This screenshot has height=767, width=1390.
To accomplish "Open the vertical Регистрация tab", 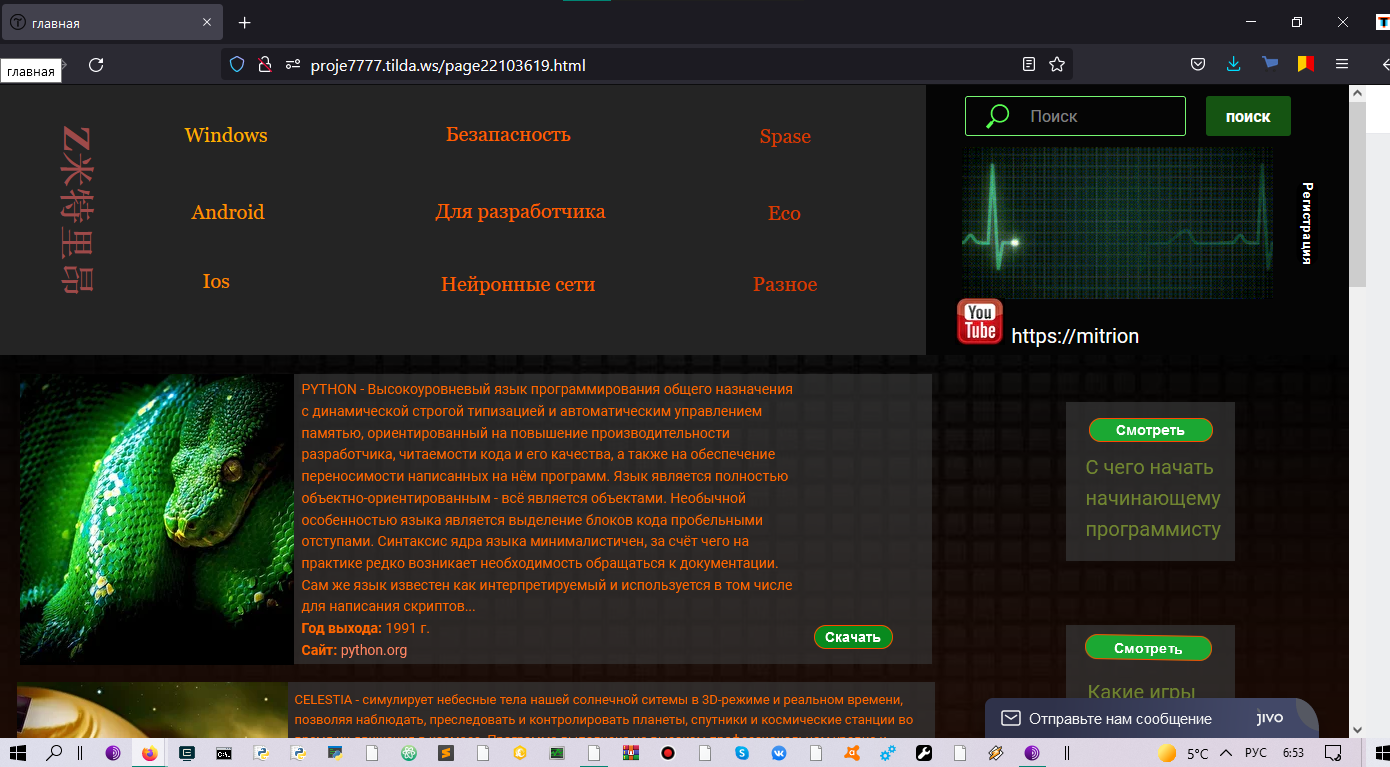I will tap(1307, 223).
